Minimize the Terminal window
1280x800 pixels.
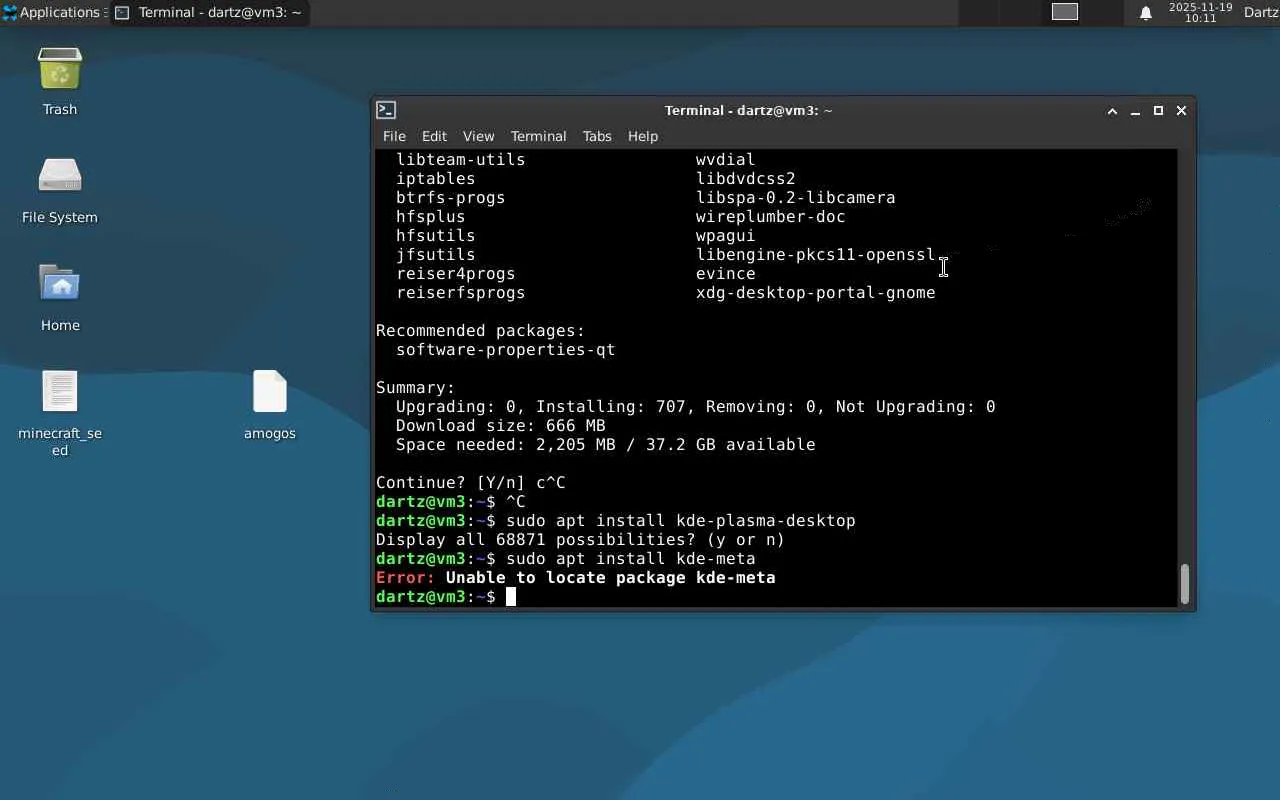coord(1135,111)
